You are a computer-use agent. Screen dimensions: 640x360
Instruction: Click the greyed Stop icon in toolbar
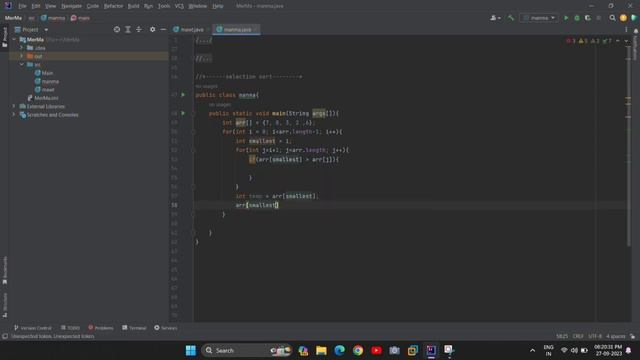pos(599,18)
